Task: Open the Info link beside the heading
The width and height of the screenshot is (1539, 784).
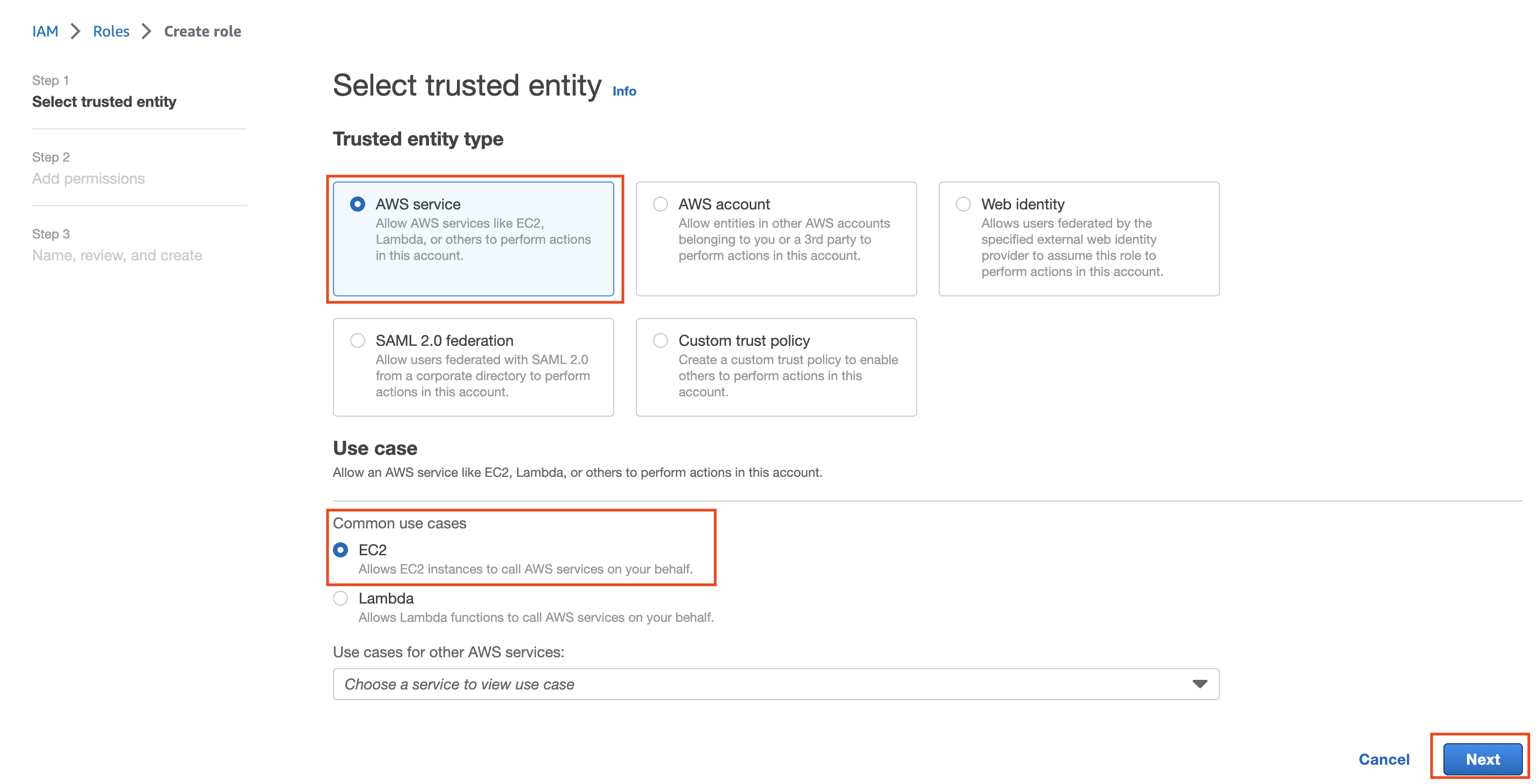Action: click(625, 91)
